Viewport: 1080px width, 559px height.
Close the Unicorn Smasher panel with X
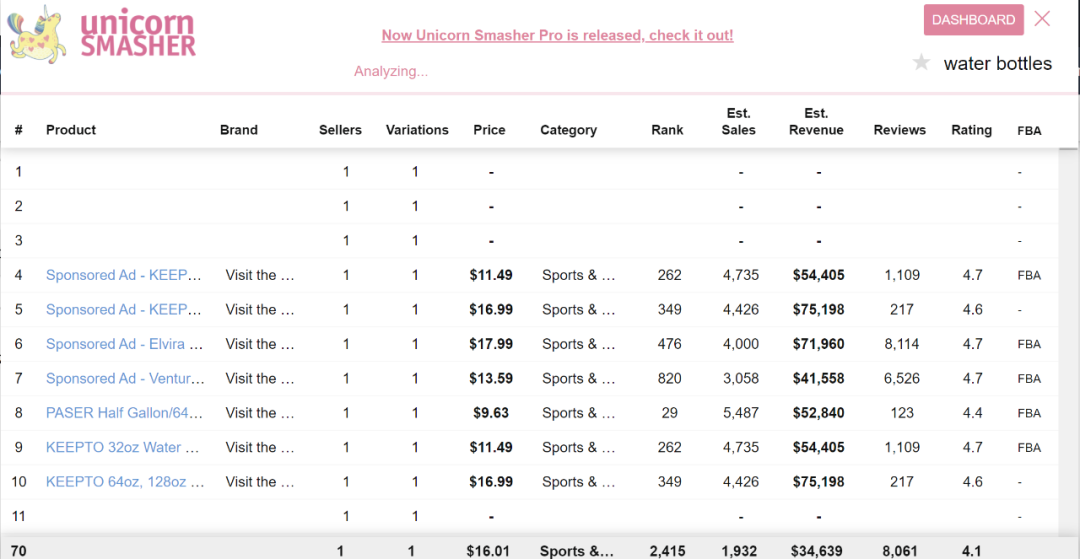[x=1042, y=19]
